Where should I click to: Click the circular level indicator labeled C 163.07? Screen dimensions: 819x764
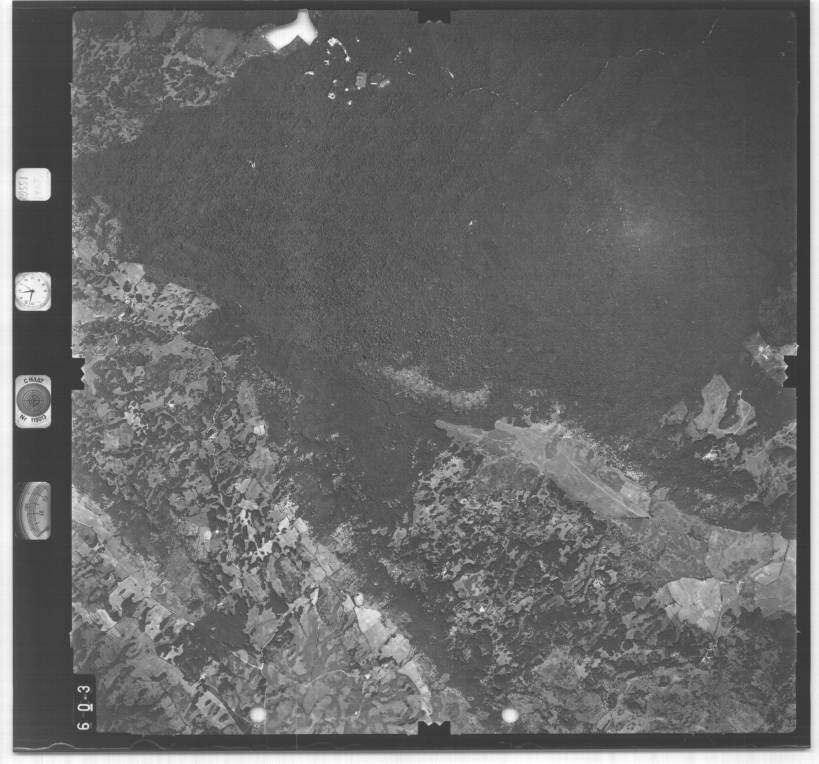[33, 400]
